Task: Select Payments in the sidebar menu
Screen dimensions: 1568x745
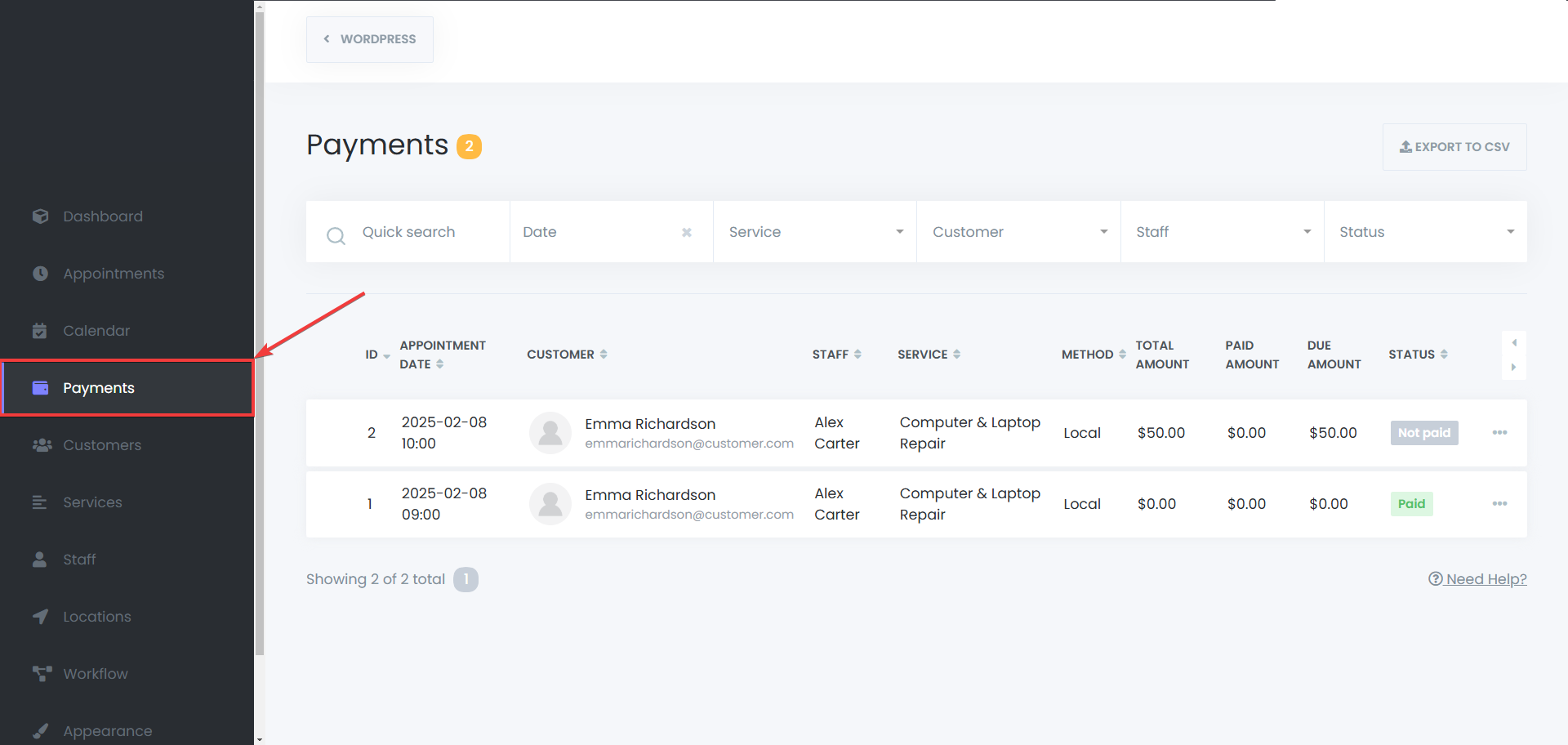Action: (98, 388)
